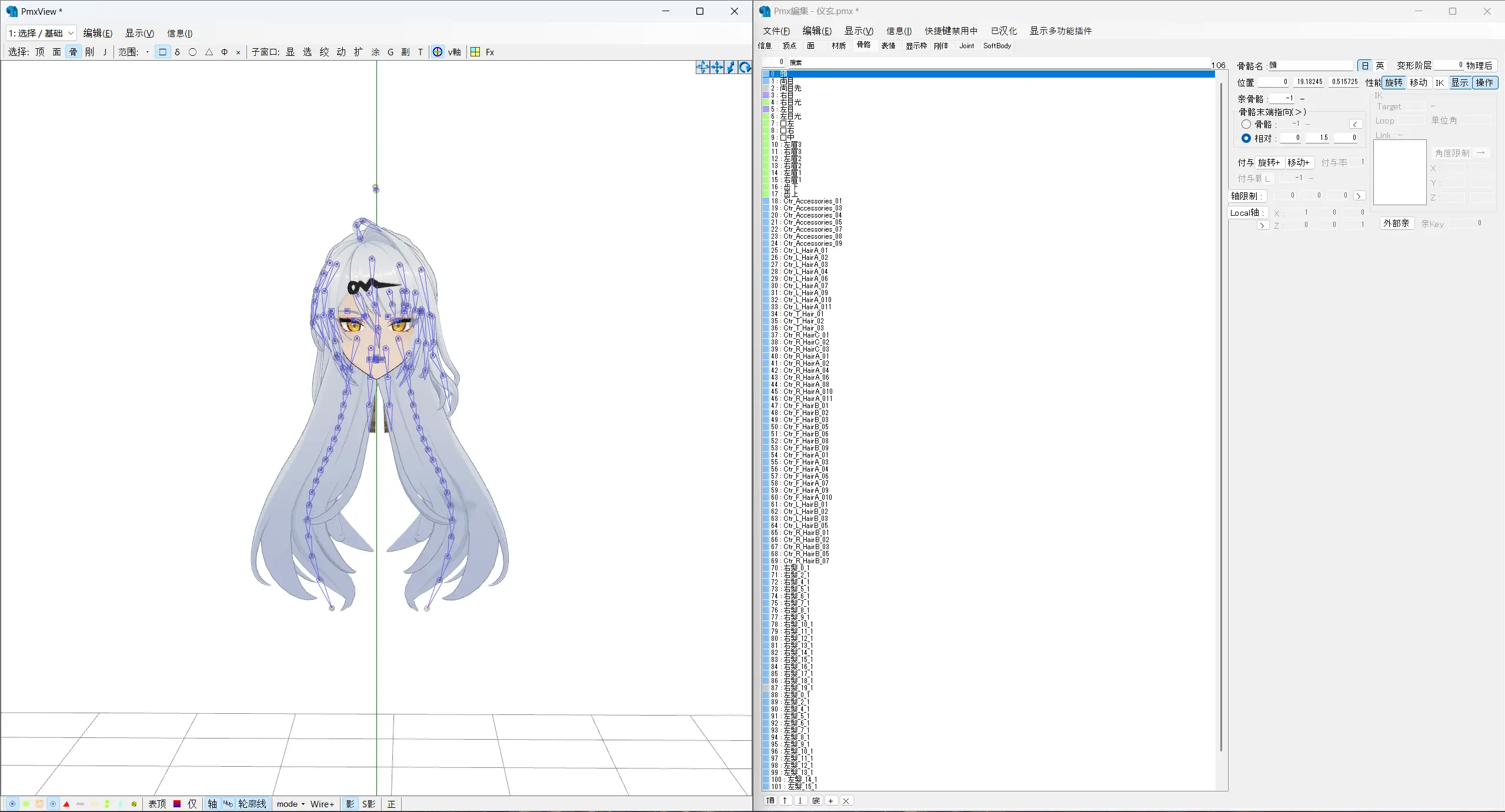1505x812 pixels.
Task: Click the 外部亲 button
Action: [x=1396, y=223]
